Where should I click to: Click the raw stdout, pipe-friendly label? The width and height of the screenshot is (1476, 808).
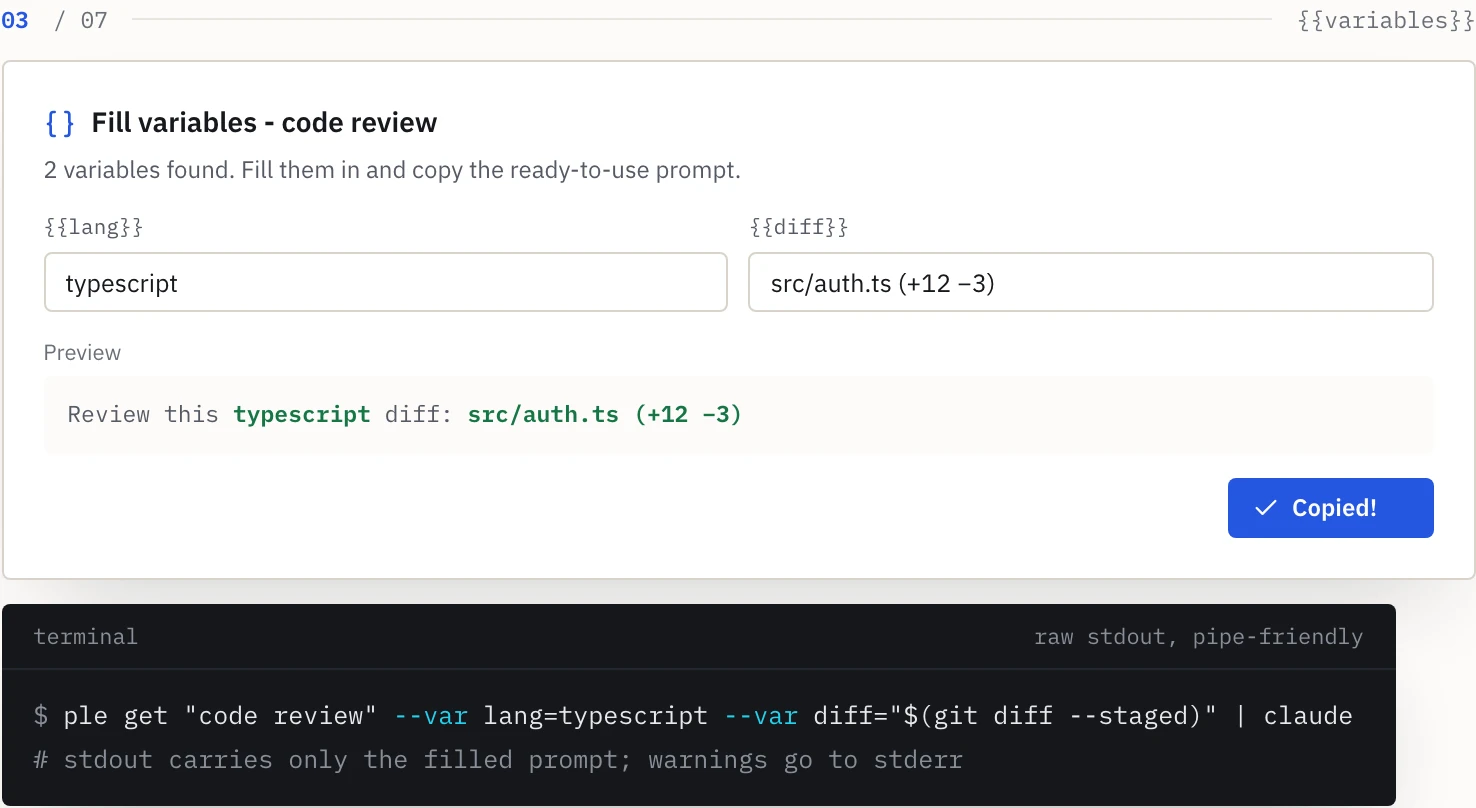1198,637
